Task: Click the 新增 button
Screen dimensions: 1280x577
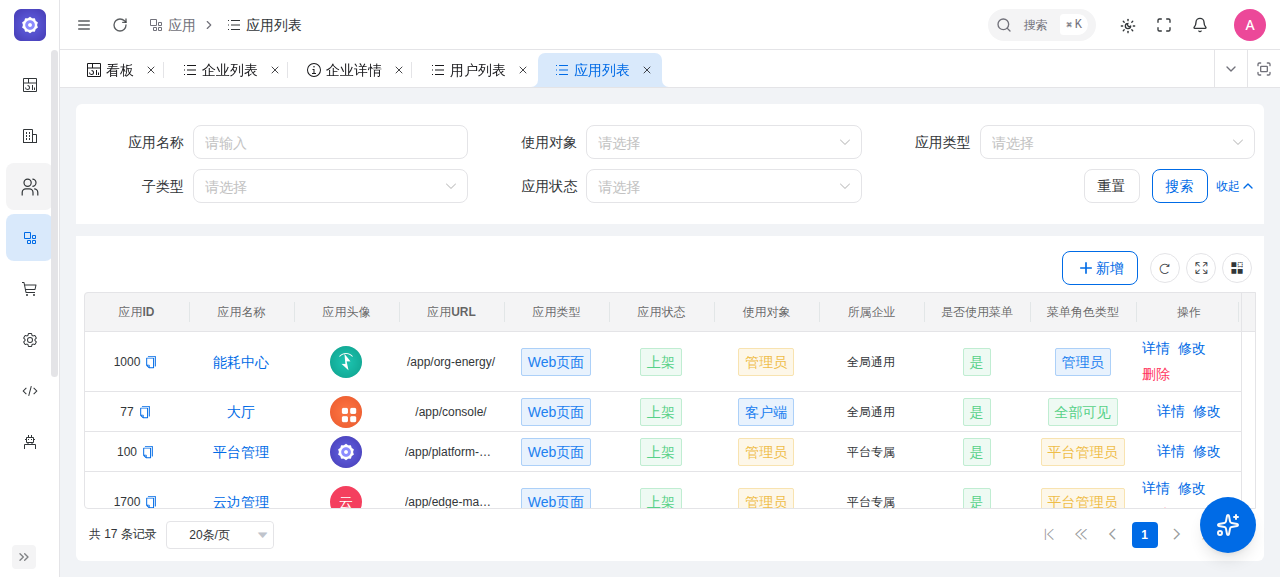Action: pos(1100,268)
